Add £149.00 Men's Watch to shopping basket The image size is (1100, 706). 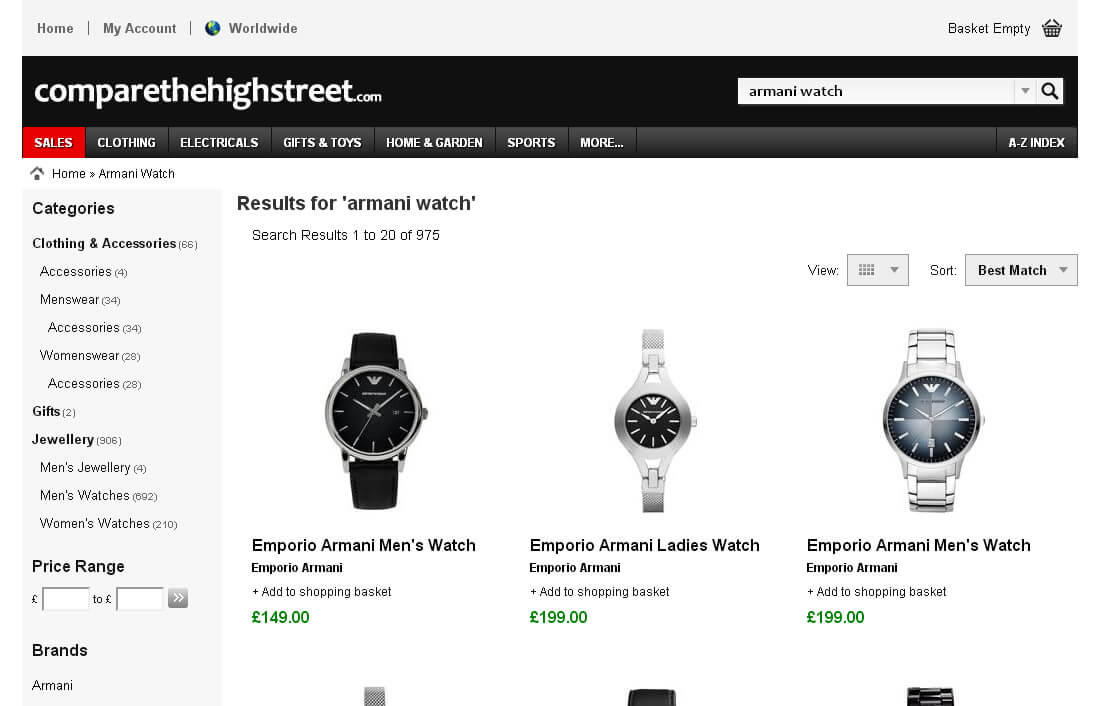322,592
